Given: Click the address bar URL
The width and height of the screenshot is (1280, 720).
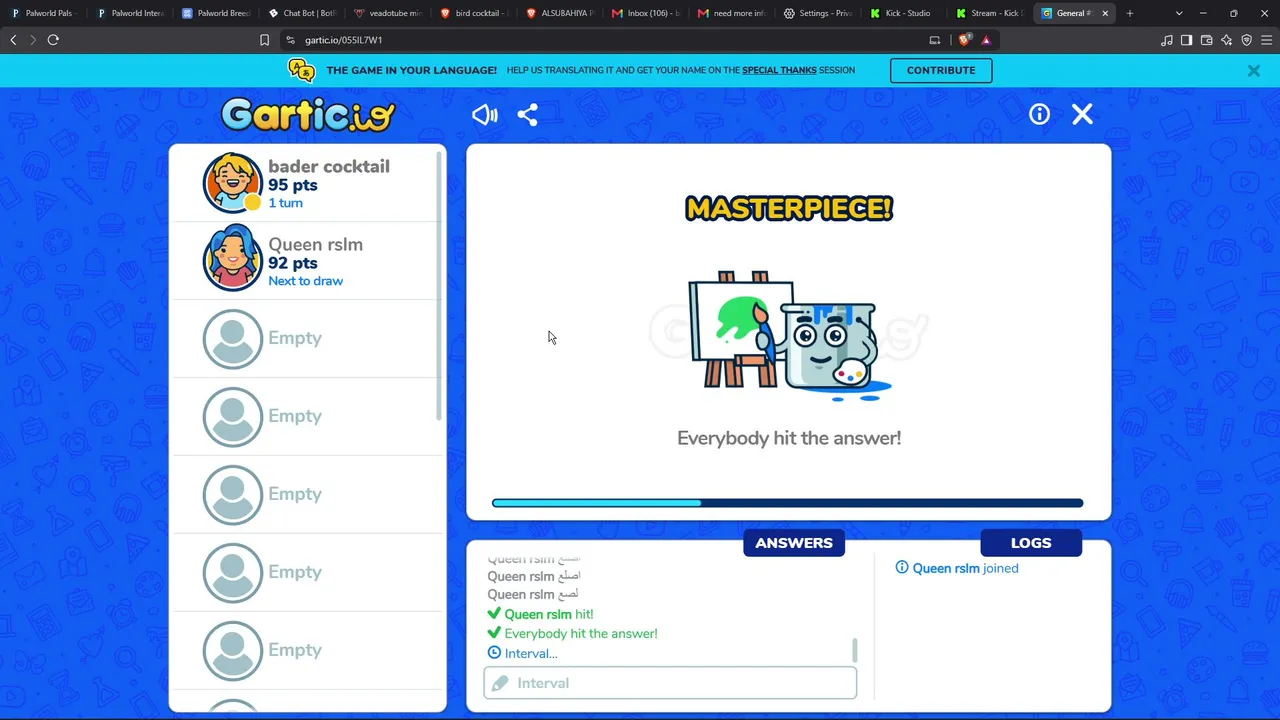Looking at the screenshot, I should click(343, 40).
